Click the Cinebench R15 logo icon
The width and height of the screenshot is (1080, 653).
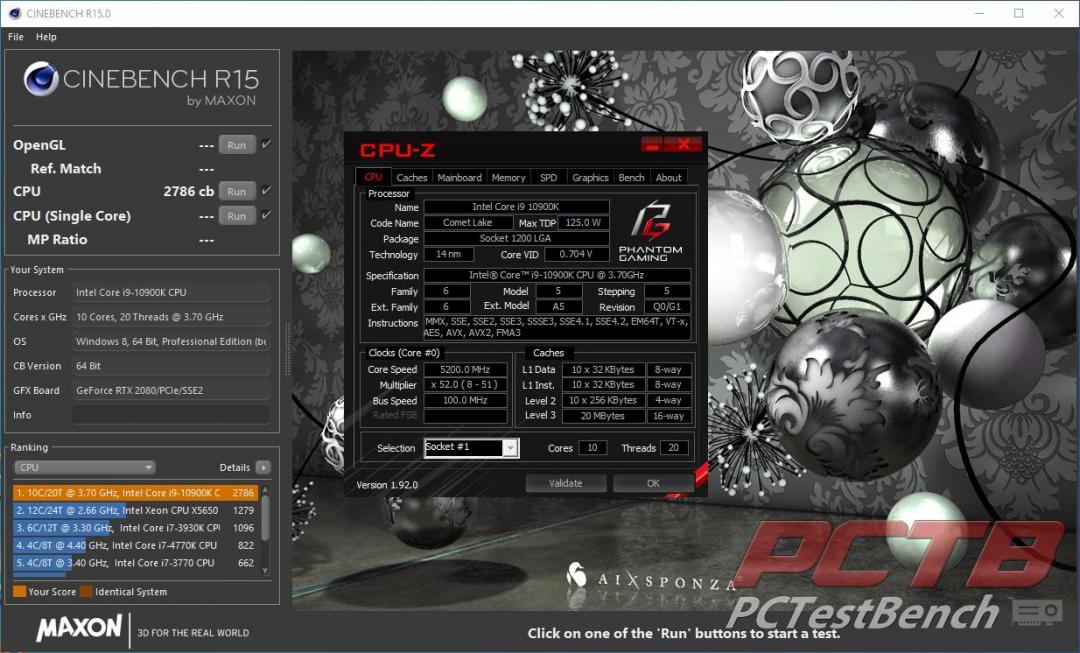tap(41, 79)
